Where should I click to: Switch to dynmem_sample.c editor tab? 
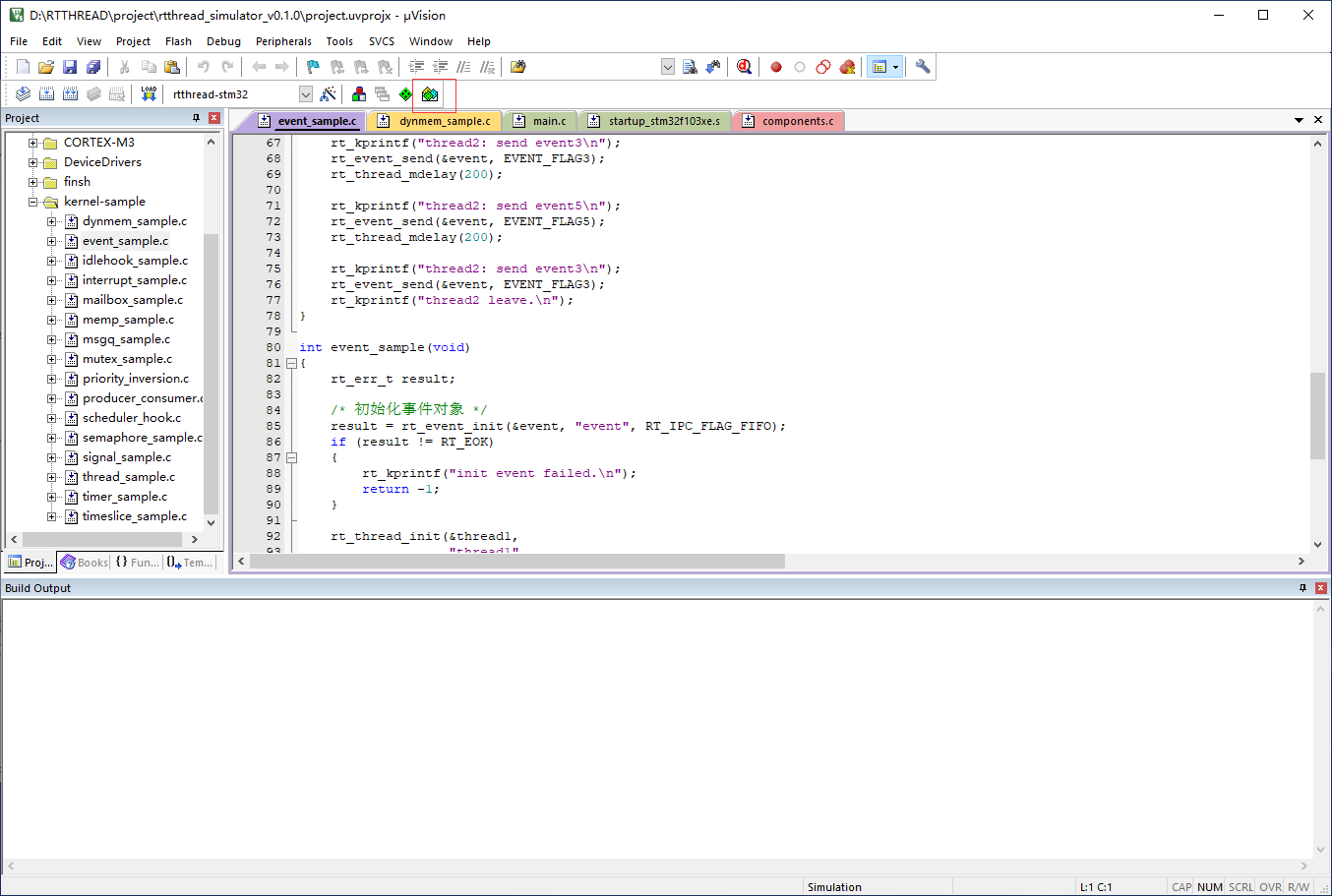(434, 121)
